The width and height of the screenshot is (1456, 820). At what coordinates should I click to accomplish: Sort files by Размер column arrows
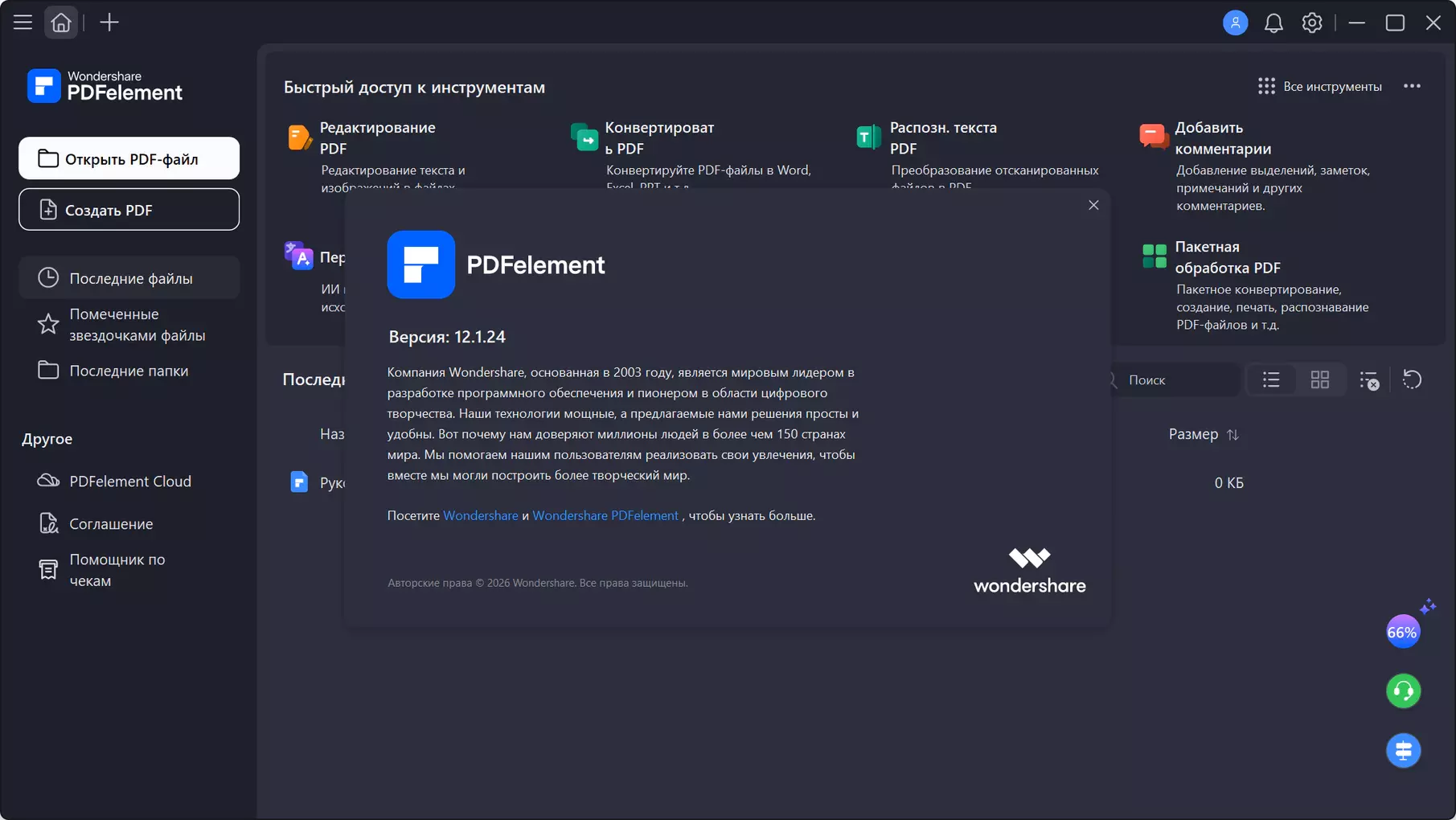[1232, 435]
